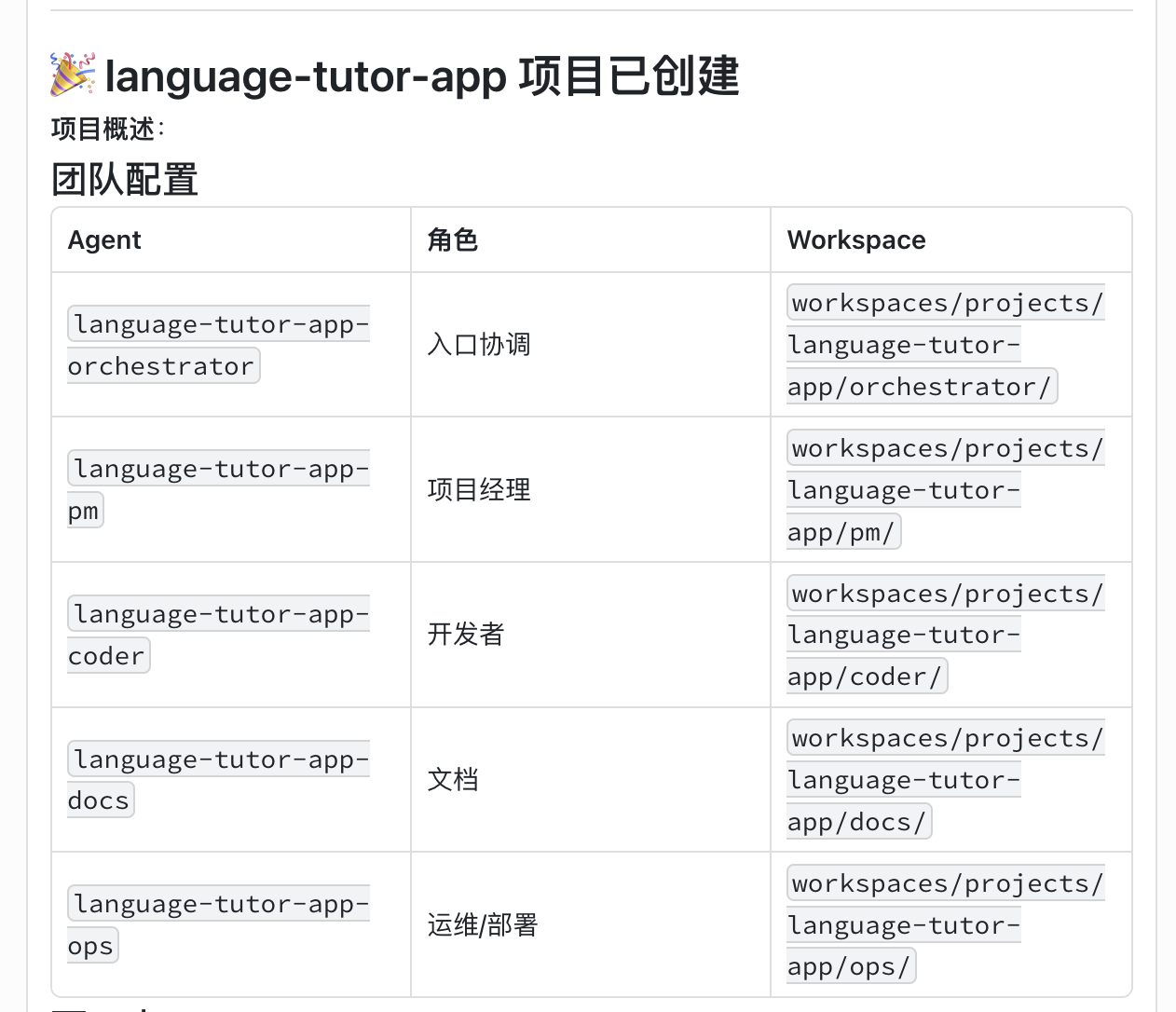Click the 项目经理 role cell
Image resolution: width=1176 pixels, height=1012 pixels.
479,490
